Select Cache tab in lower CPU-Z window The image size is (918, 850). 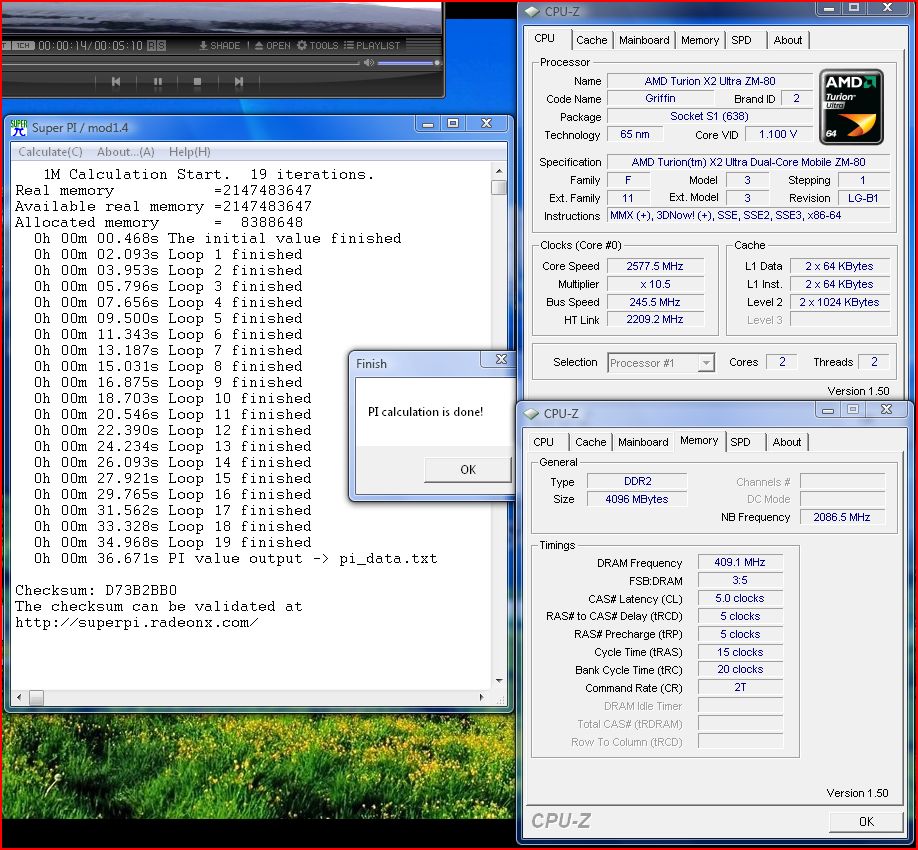590,442
